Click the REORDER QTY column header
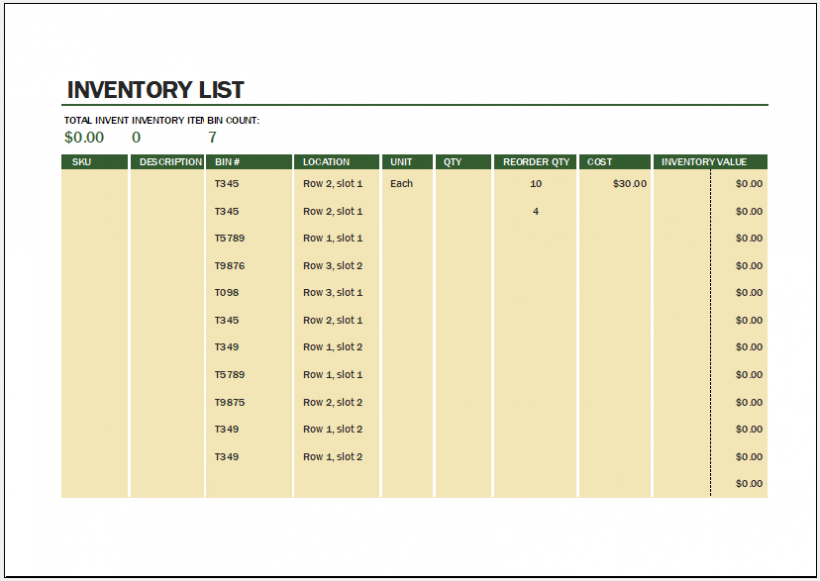 tap(536, 161)
